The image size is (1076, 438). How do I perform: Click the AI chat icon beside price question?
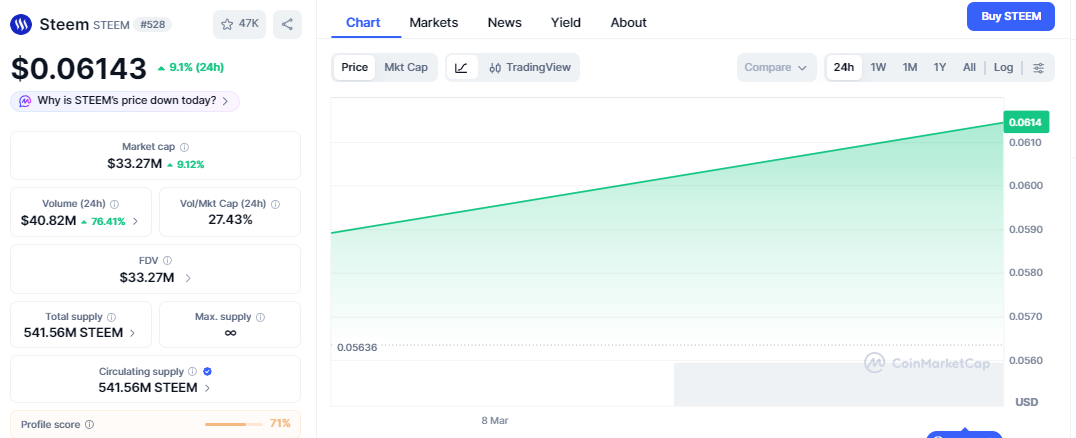coord(25,101)
